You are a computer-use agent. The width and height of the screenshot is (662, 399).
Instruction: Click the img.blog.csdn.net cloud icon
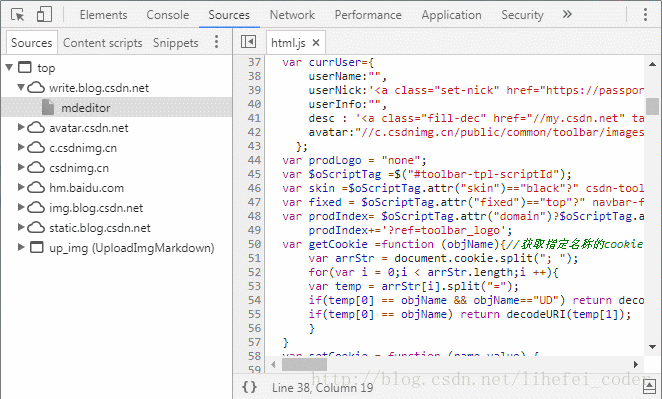(x=36, y=207)
